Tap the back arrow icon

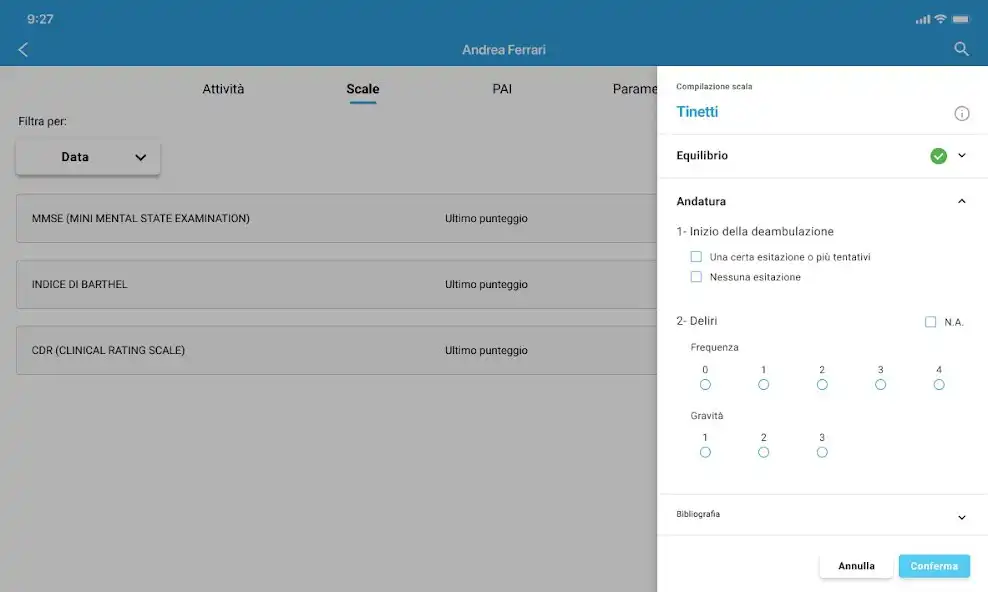(x=23, y=49)
